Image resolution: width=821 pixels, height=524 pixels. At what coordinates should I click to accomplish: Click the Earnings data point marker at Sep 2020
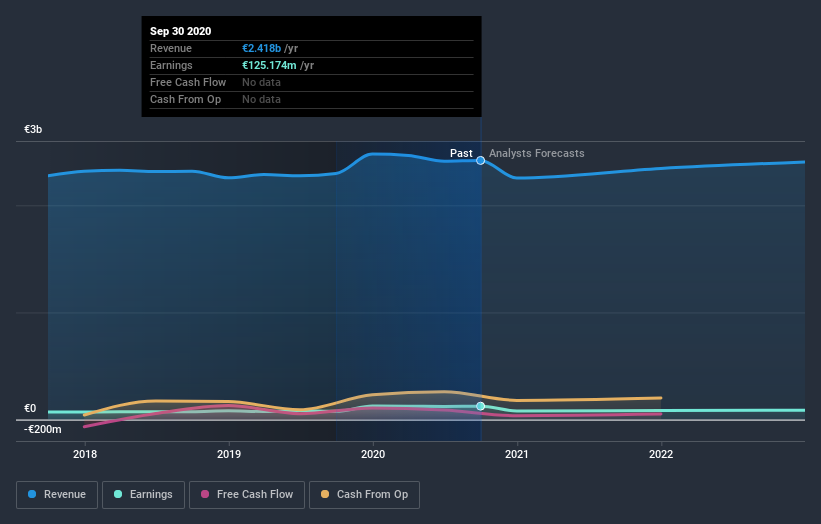(x=480, y=406)
